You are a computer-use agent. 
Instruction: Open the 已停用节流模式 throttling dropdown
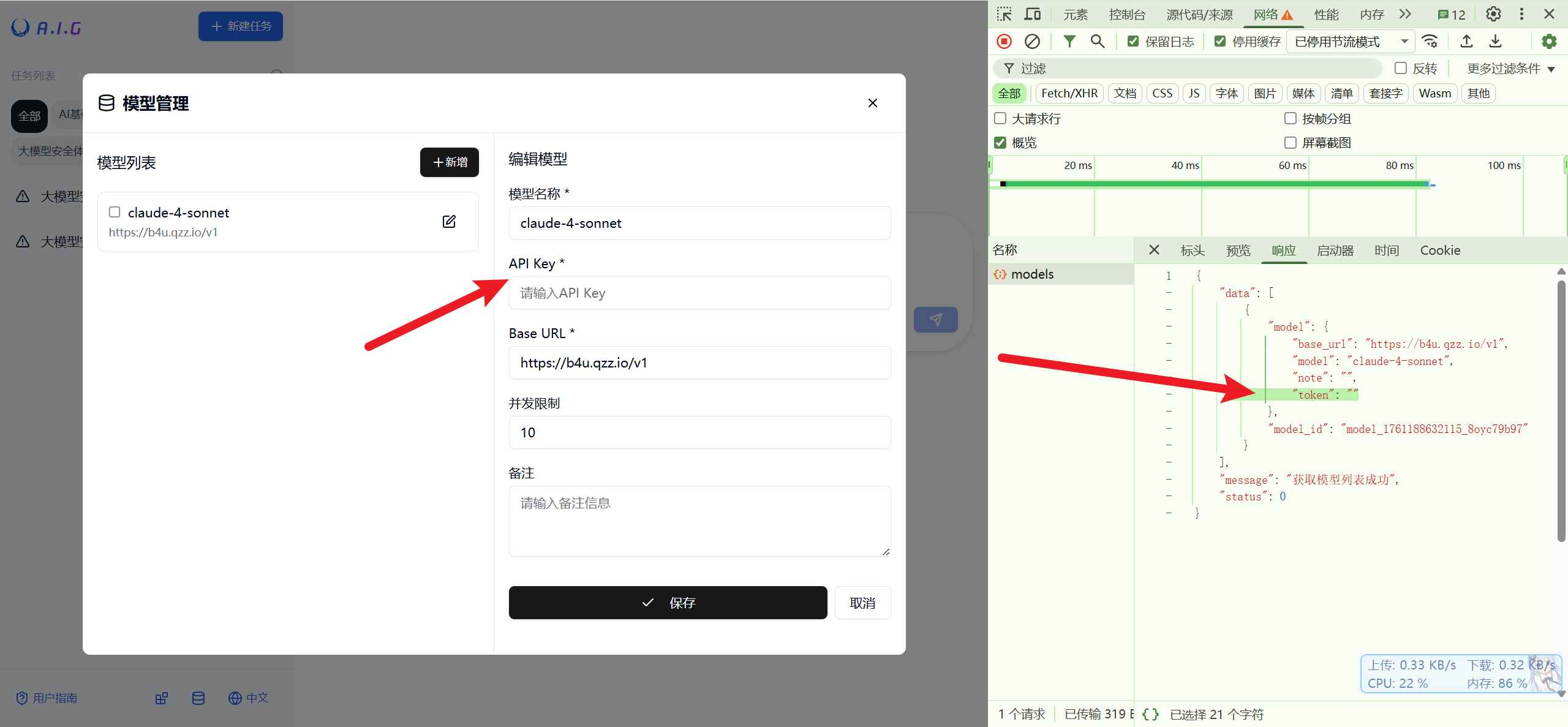coord(1351,41)
